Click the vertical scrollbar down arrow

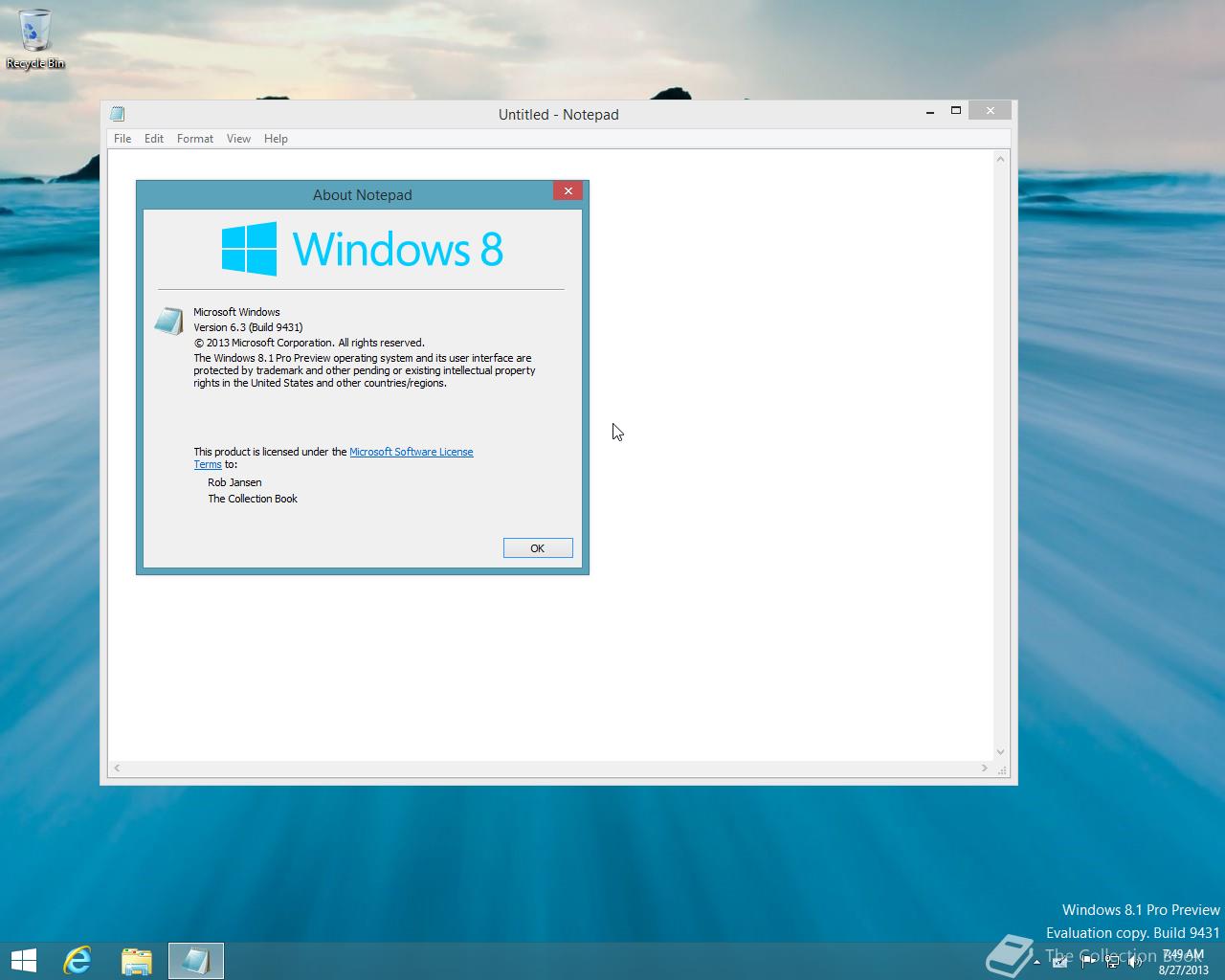pos(1001,752)
